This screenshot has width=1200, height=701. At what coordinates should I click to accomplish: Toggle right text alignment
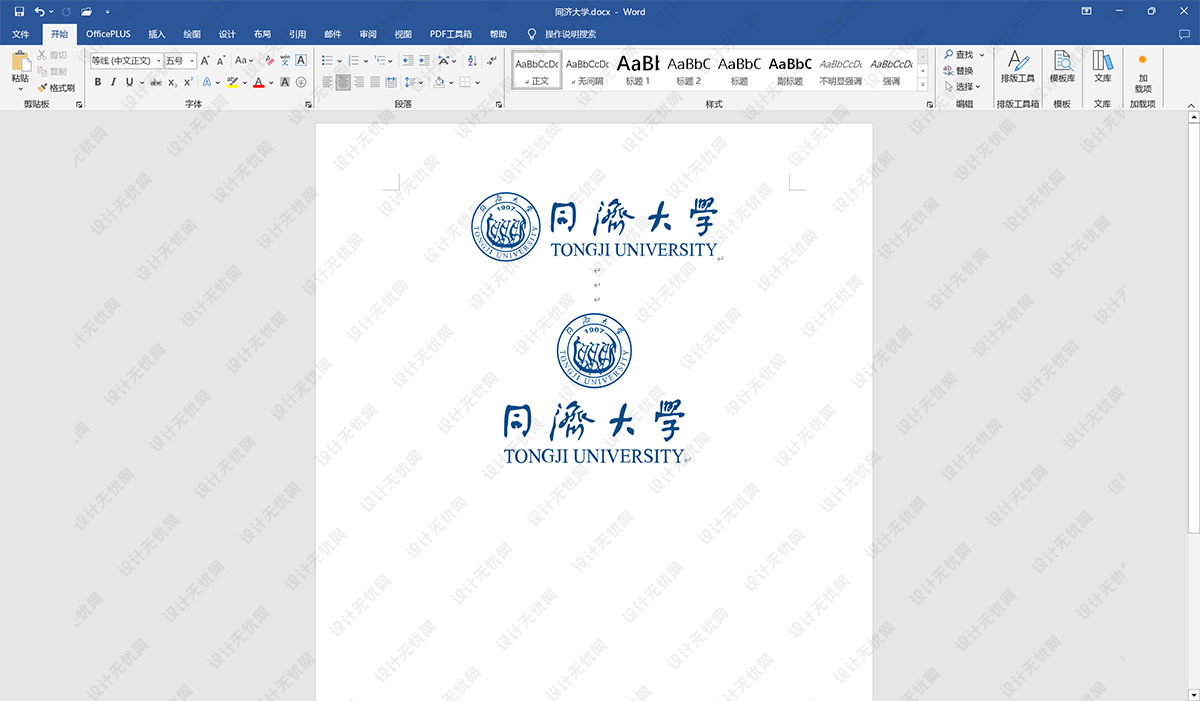359,82
